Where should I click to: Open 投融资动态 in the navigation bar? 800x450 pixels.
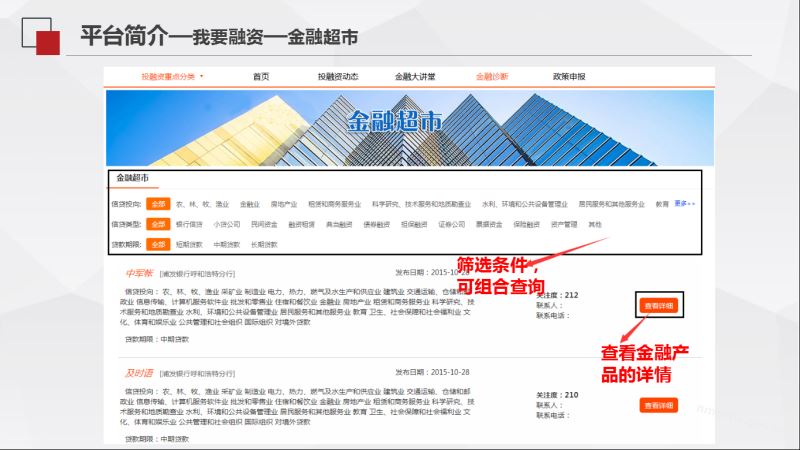point(338,76)
